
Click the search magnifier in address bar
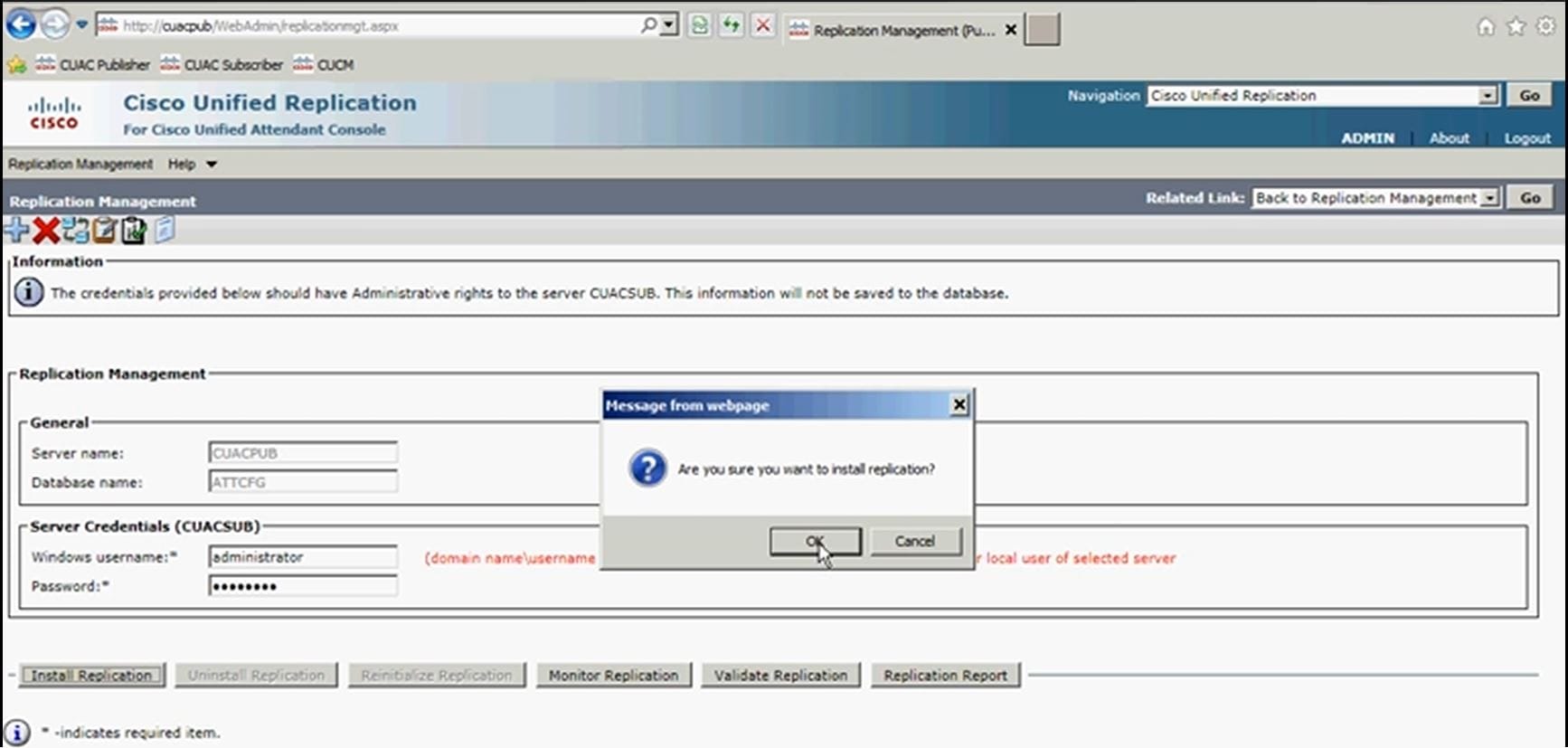648,25
